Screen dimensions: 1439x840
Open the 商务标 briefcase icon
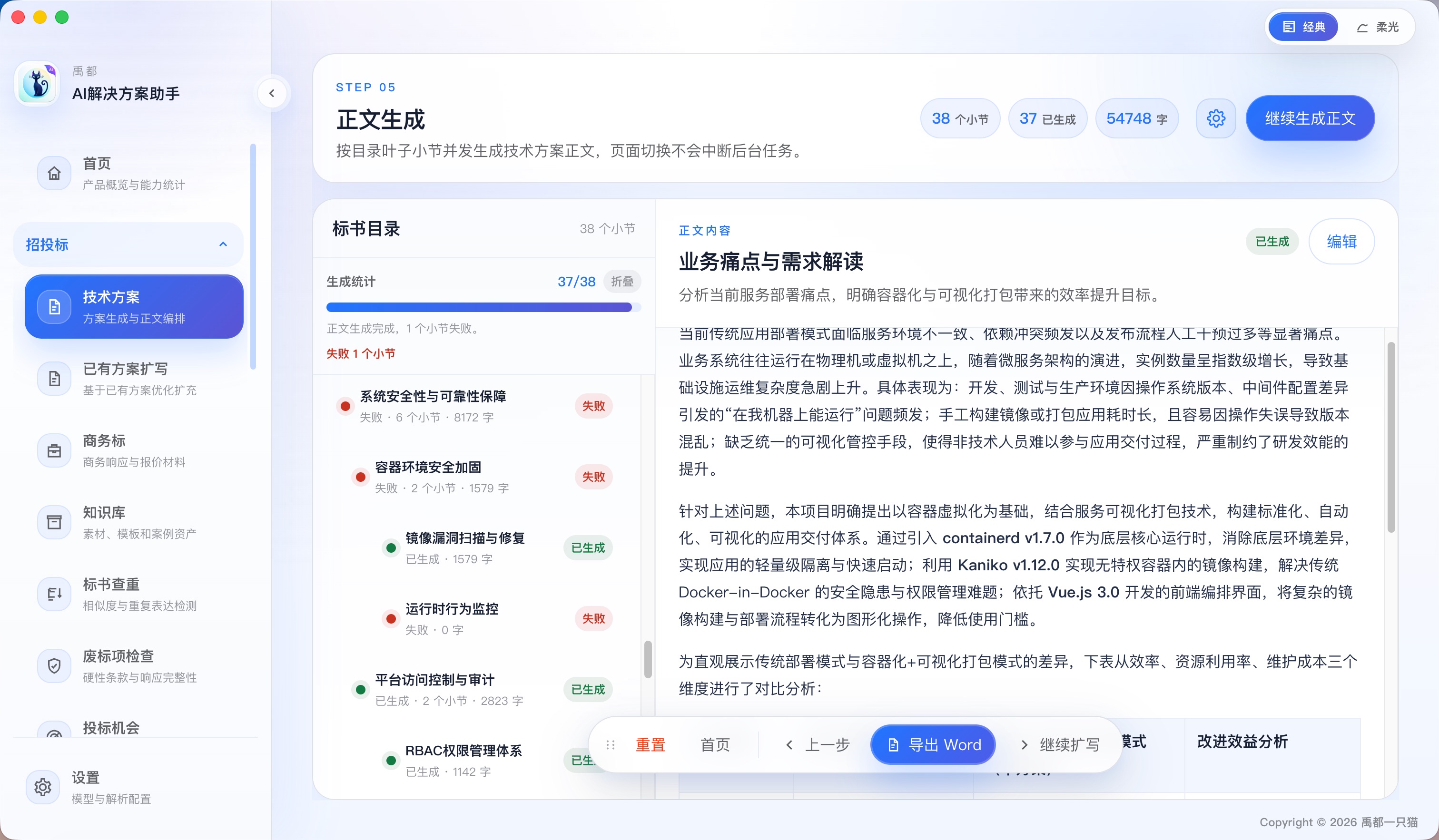(x=54, y=450)
